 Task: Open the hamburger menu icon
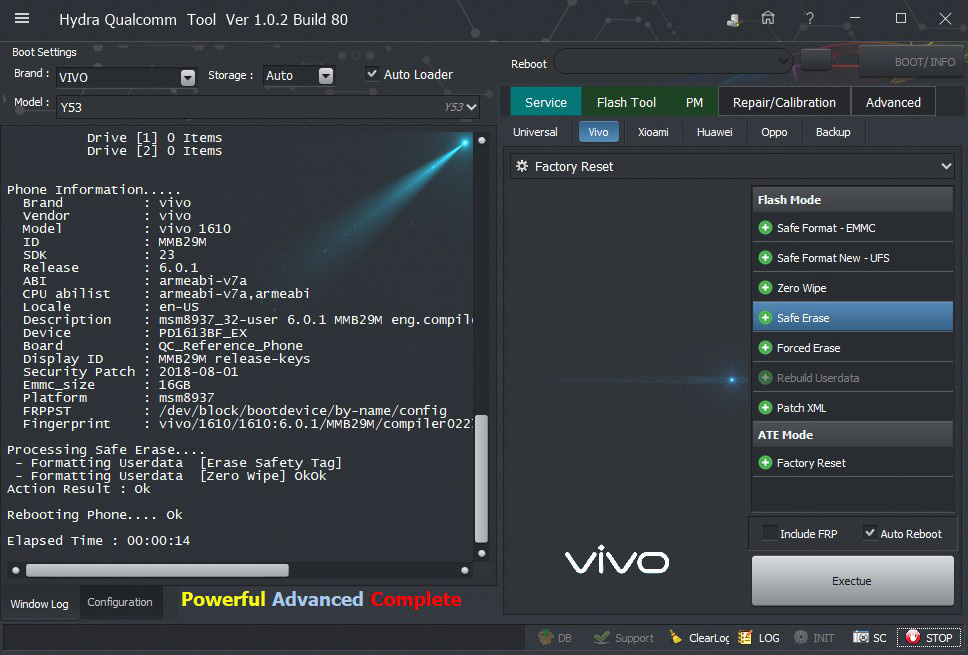22,19
